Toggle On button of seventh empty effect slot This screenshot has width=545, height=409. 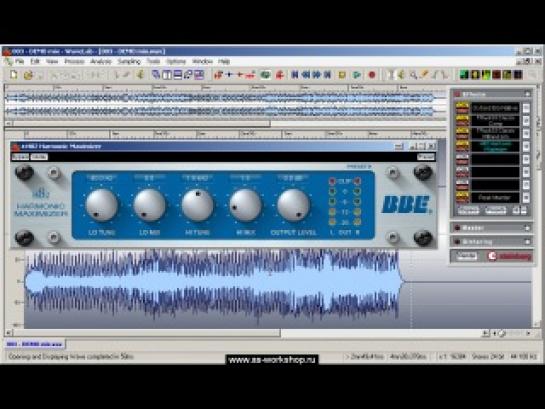pos(462,182)
